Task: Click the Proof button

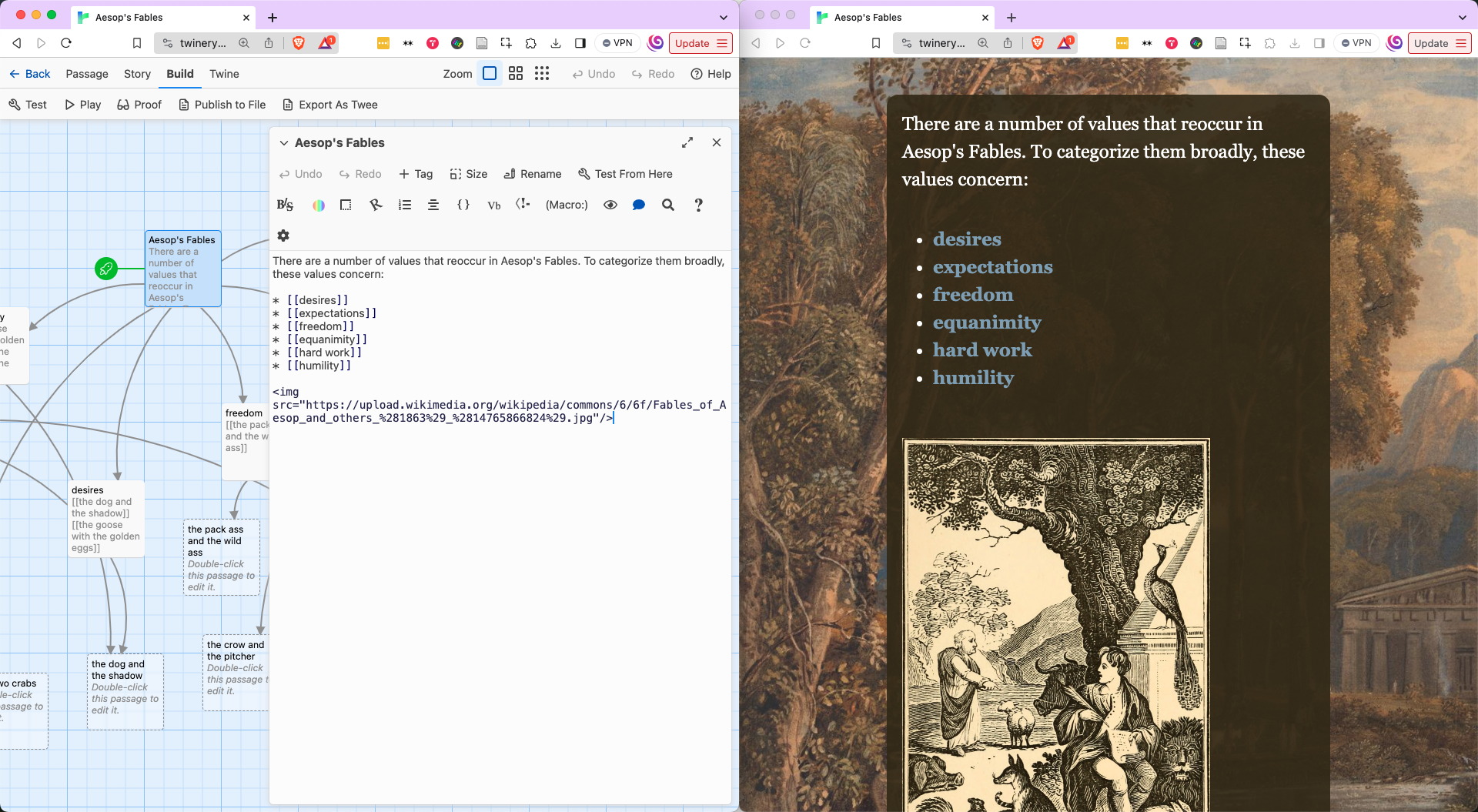Action: pyautogui.click(x=139, y=105)
